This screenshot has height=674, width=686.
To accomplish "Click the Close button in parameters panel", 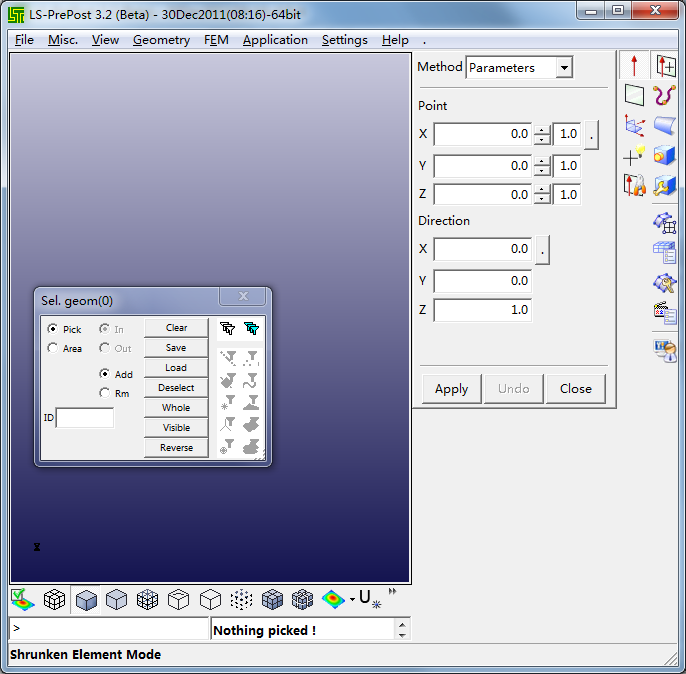I will 576,388.
